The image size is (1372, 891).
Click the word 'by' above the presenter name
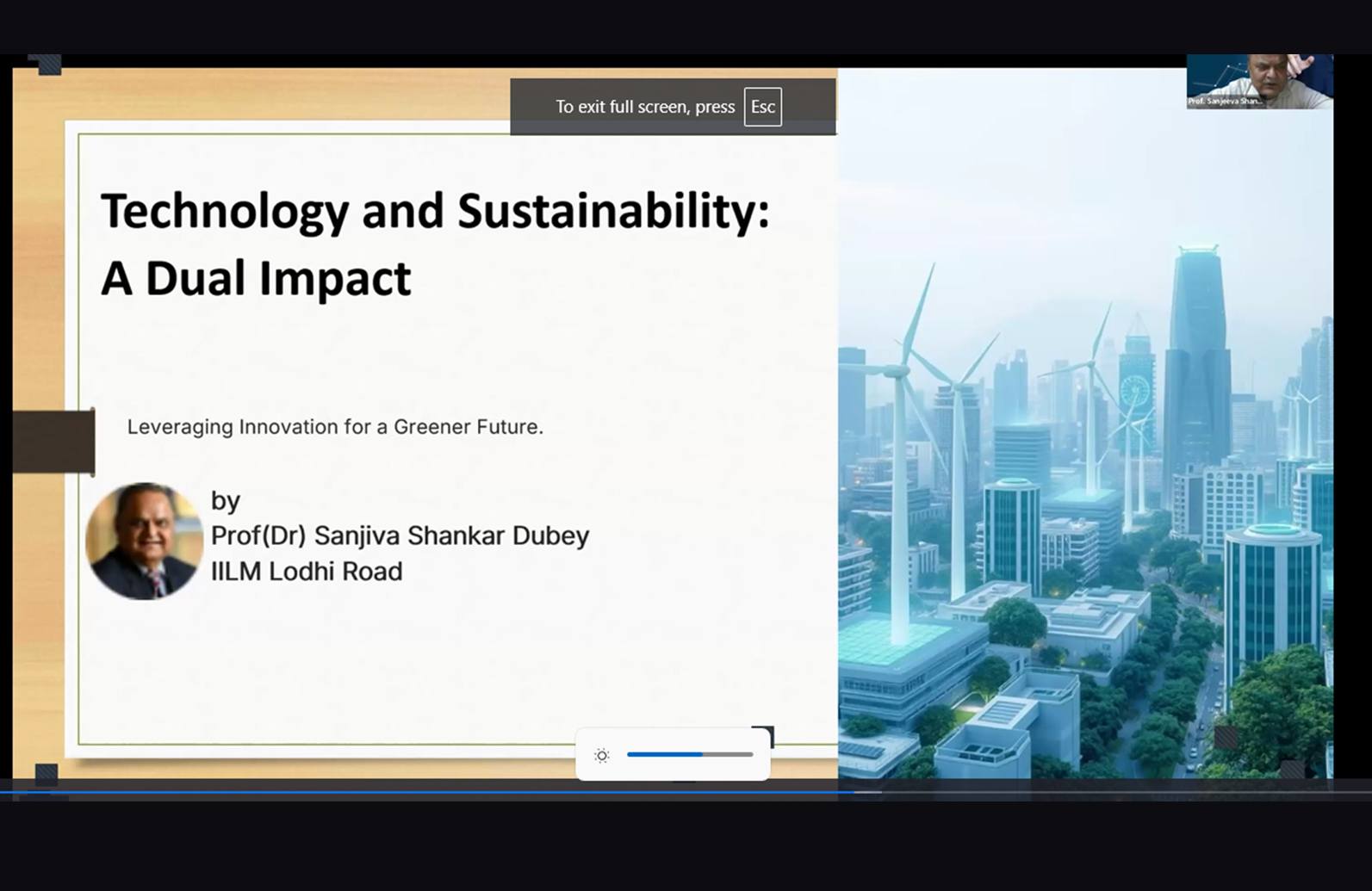click(226, 501)
